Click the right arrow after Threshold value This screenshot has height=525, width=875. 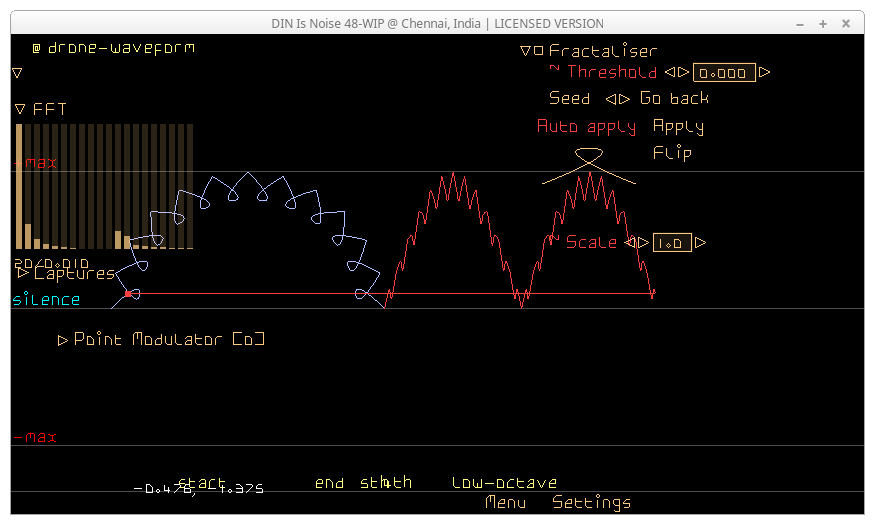pyautogui.click(x=765, y=72)
